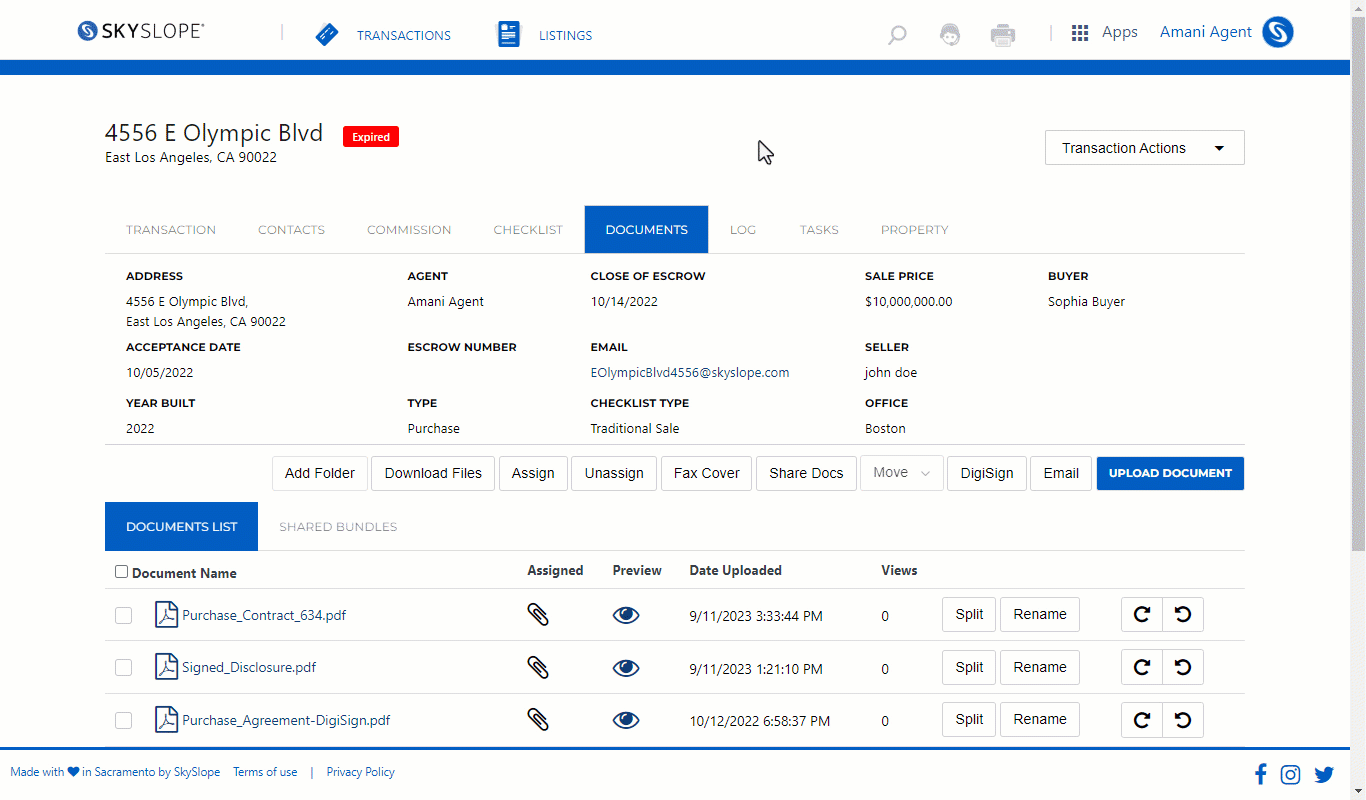
Task: Preview Signed_Disclosure.pdf with eye icon
Action: coord(626,667)
